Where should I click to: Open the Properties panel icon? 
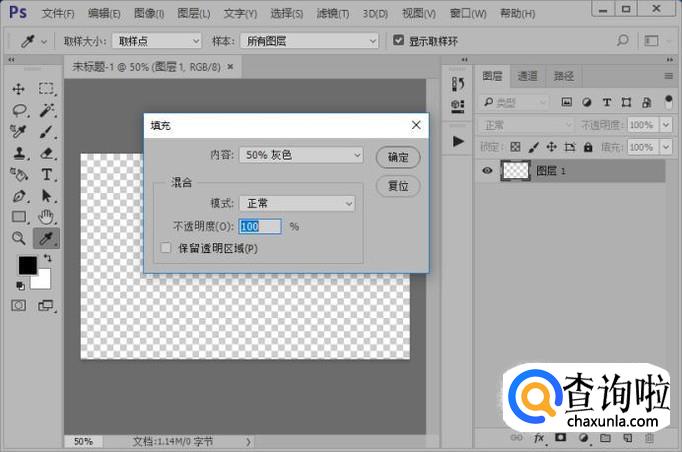[x=458, y=106]
